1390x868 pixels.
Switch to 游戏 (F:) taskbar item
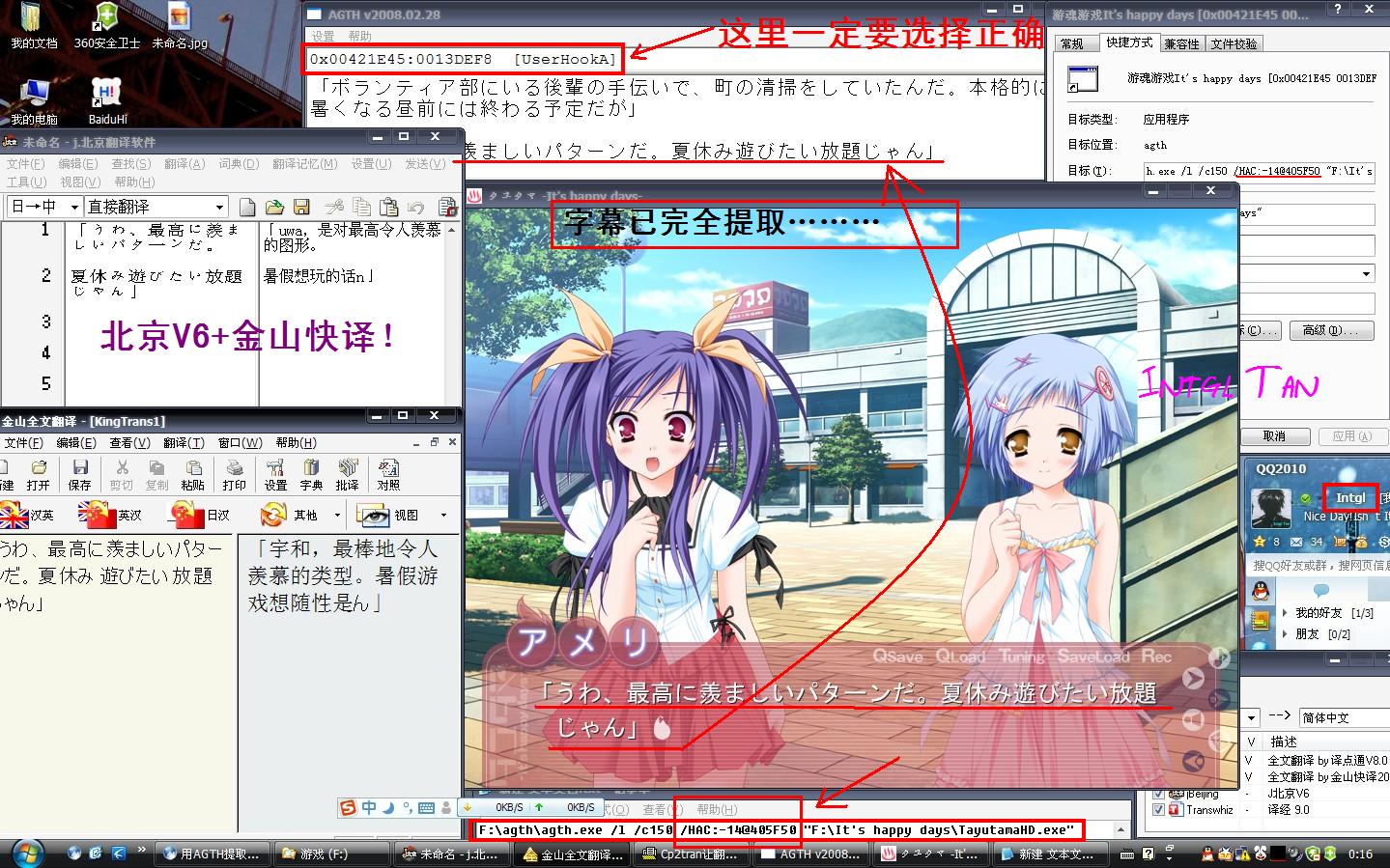(331, 854)
